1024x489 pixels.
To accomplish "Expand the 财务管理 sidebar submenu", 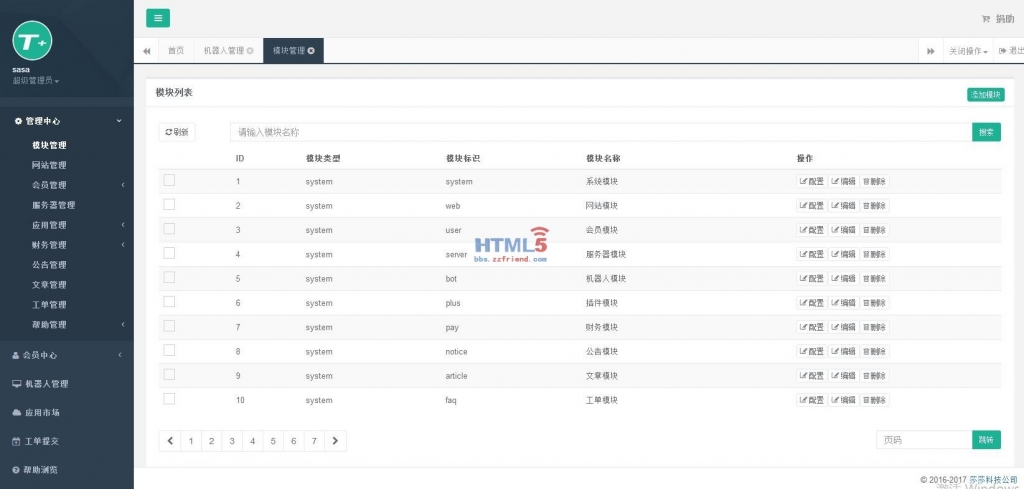I will coord(49,245).
